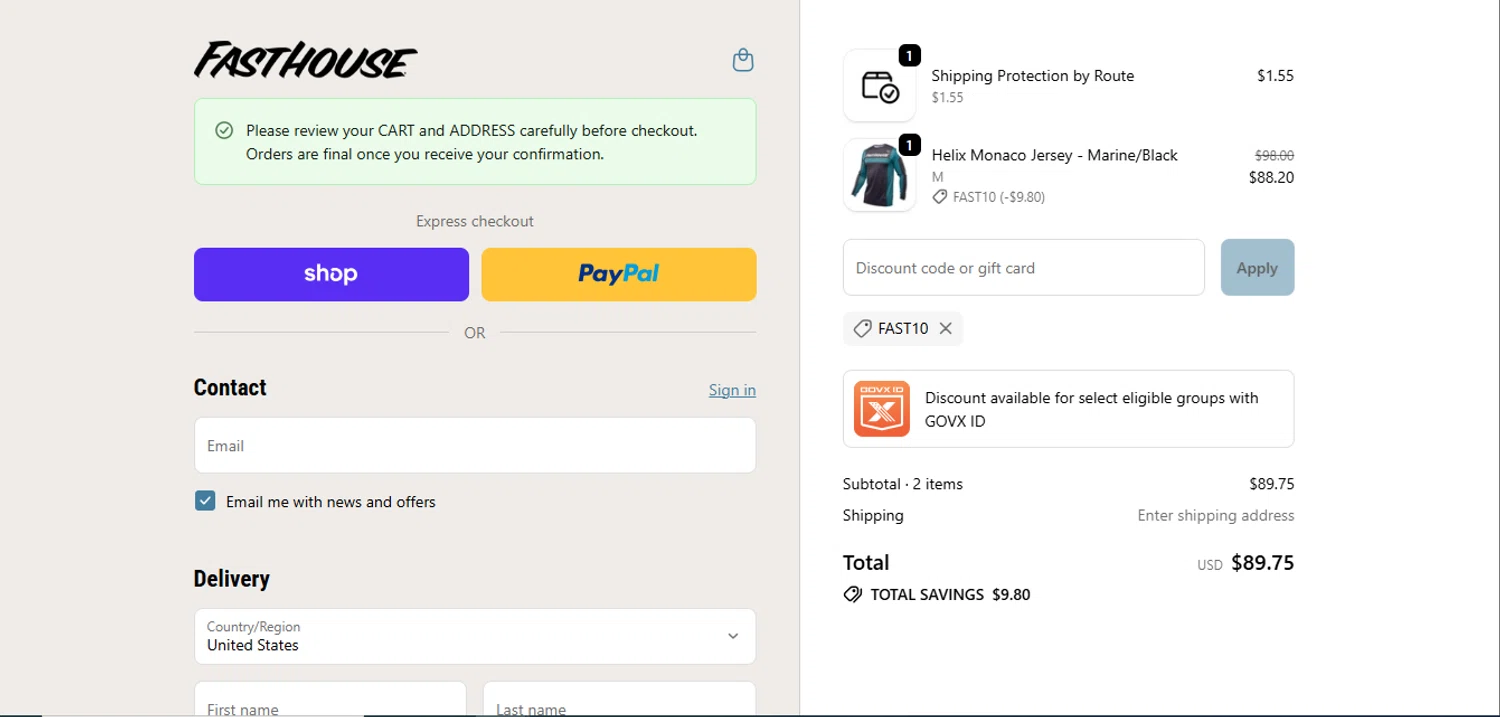Open the Helix Monaco Jersey thumbnail
Screen dimensions: 1500x717
coord(880,175)
